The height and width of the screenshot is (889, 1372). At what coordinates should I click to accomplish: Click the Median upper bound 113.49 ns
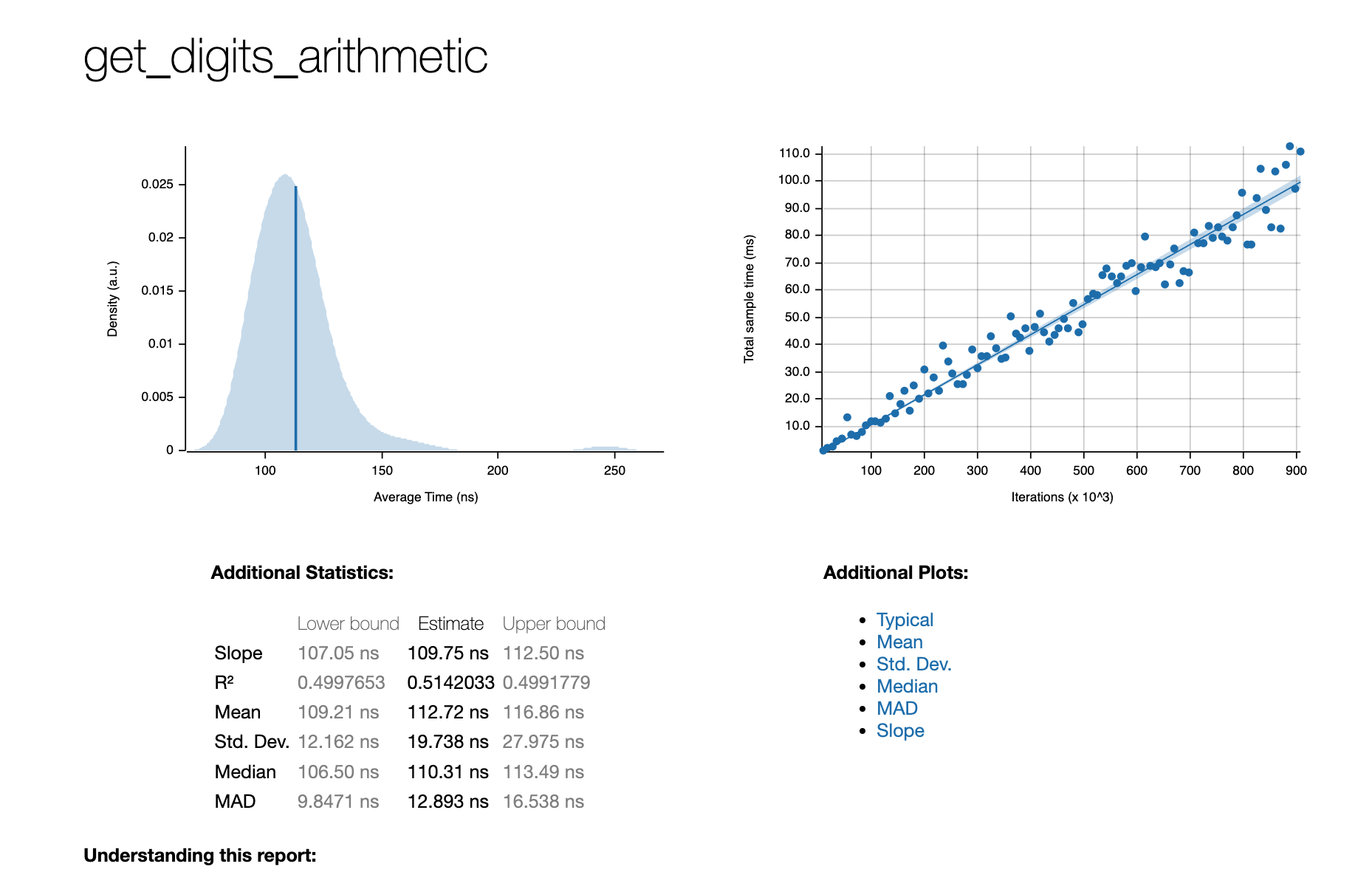[x=543, y=772]
